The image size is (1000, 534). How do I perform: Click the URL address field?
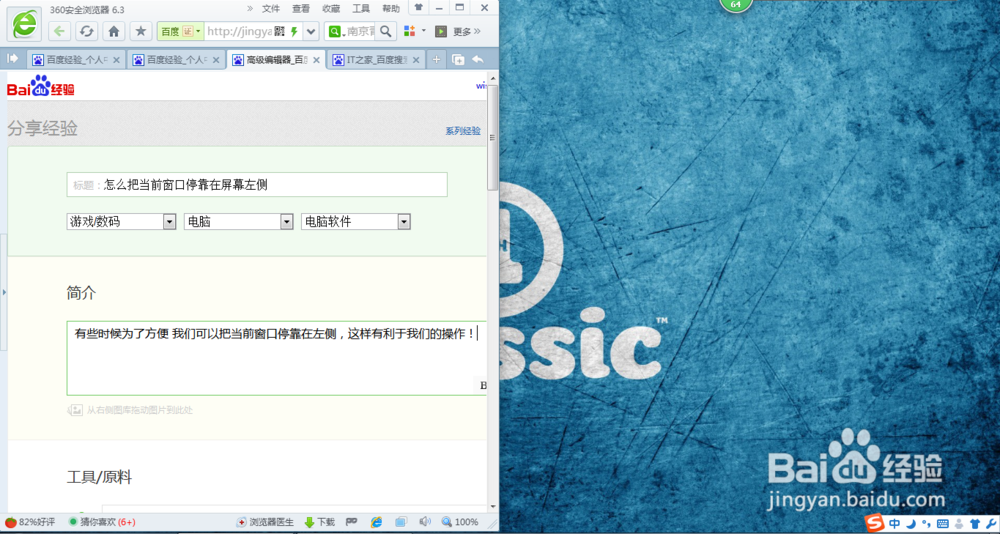pos(239,31)
